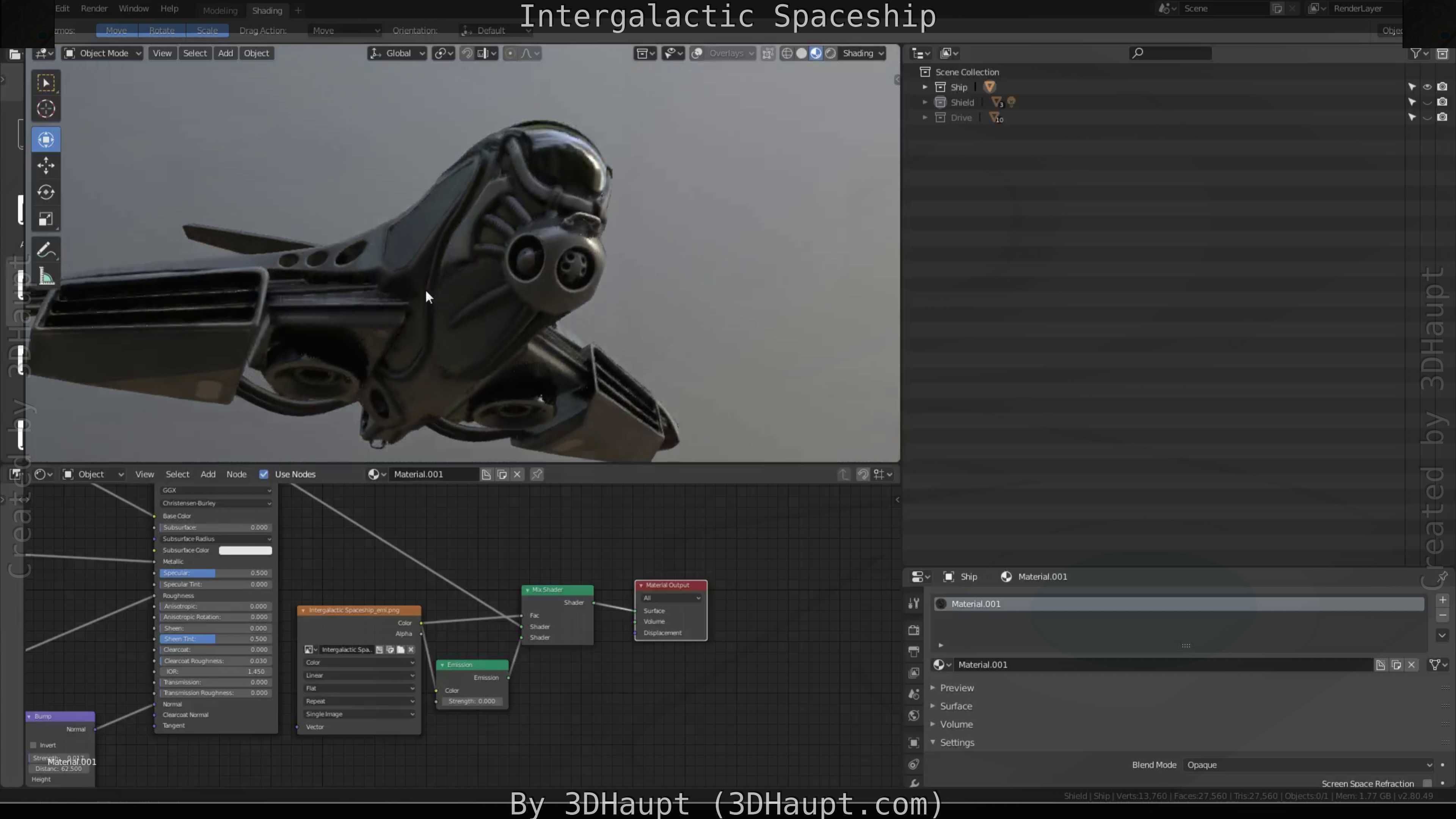Enable the Bump node Invert checkbox
1456x819 pixels.
pyautogui.click(x=33, y=745)
